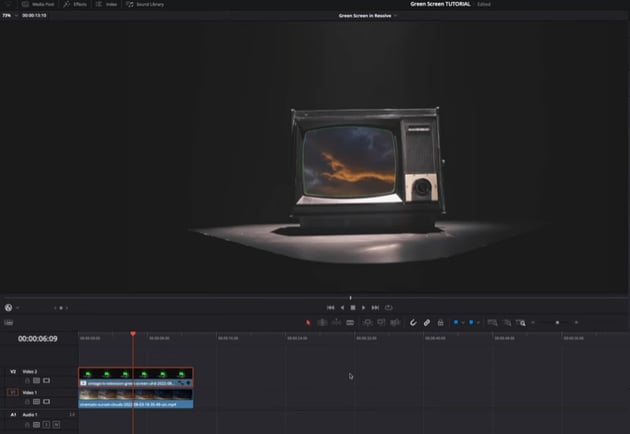The image size is (630, 434).
Task: Disable the Video 1 track visibility
Action: pos(47,401)
